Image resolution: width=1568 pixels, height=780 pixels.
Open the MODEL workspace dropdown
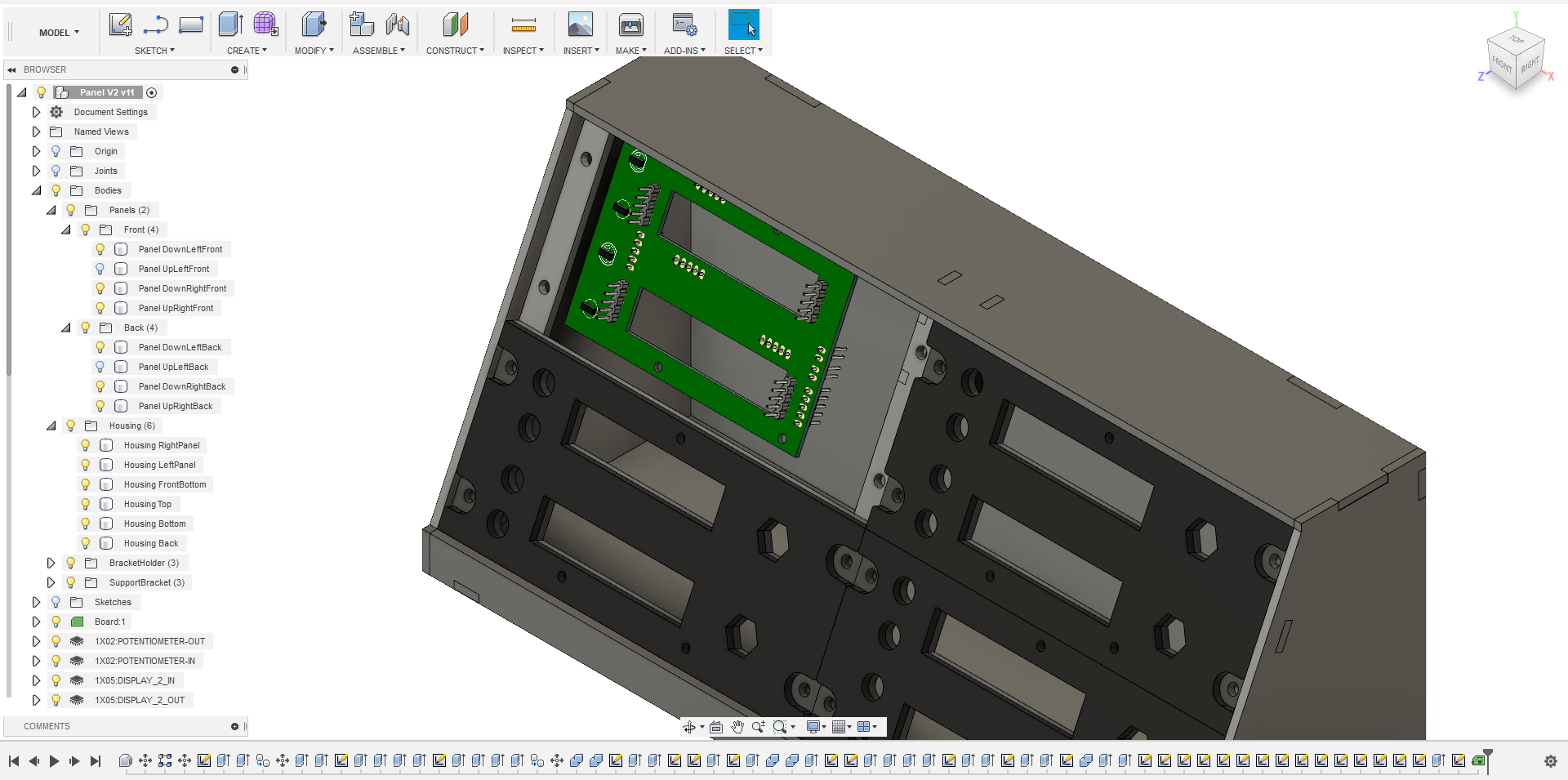(59, 33)
